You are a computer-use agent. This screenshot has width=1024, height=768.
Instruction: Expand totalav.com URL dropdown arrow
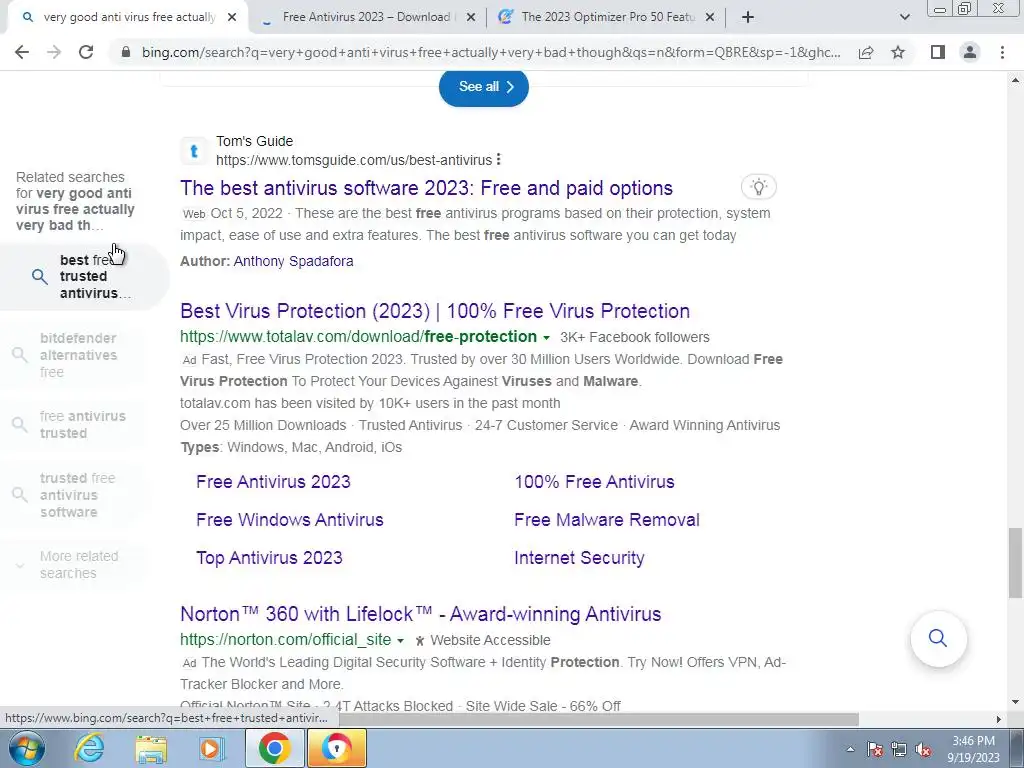546,338
